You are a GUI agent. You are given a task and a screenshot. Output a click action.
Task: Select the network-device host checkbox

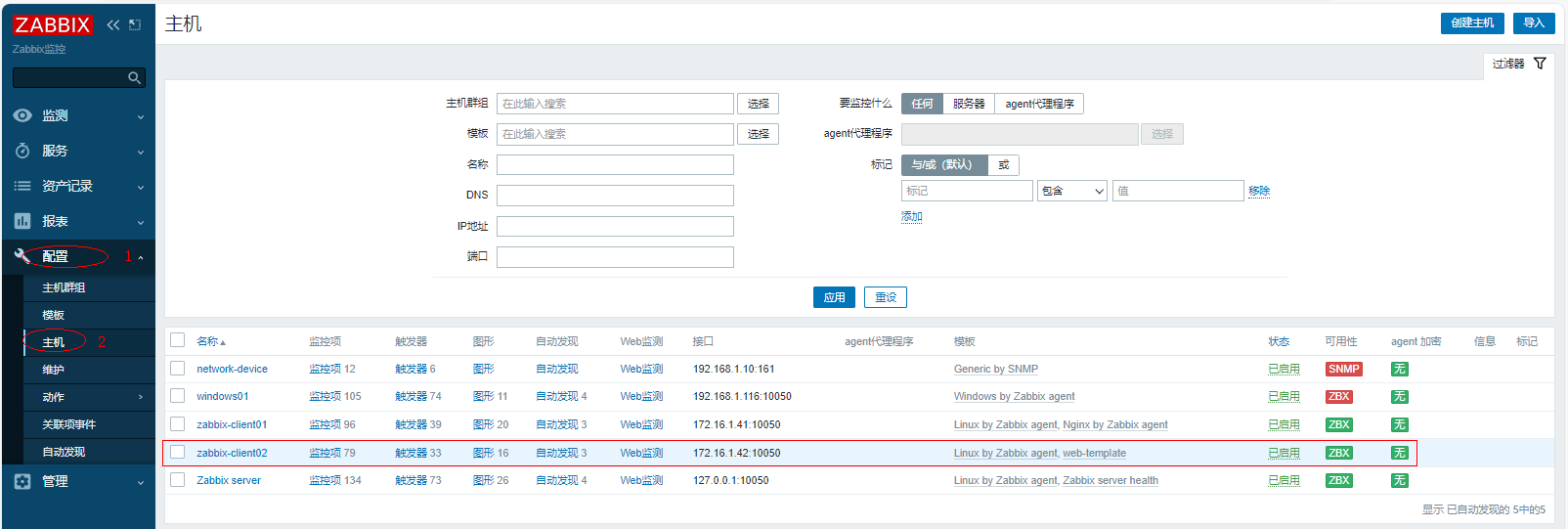178,369
